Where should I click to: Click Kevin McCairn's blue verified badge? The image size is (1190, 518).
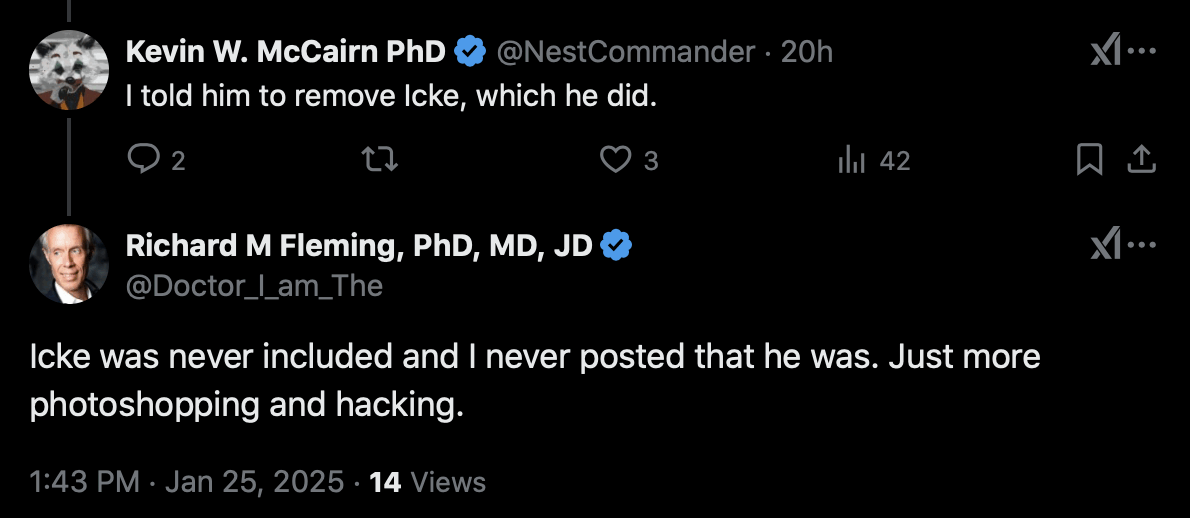tap(470, 52)
